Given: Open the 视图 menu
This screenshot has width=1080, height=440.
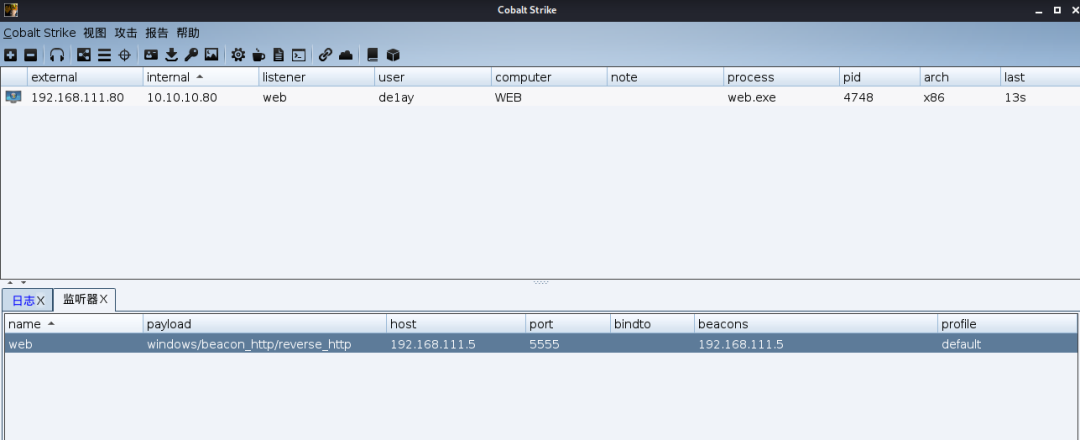Looking at the screenshot, I should 94,32.
